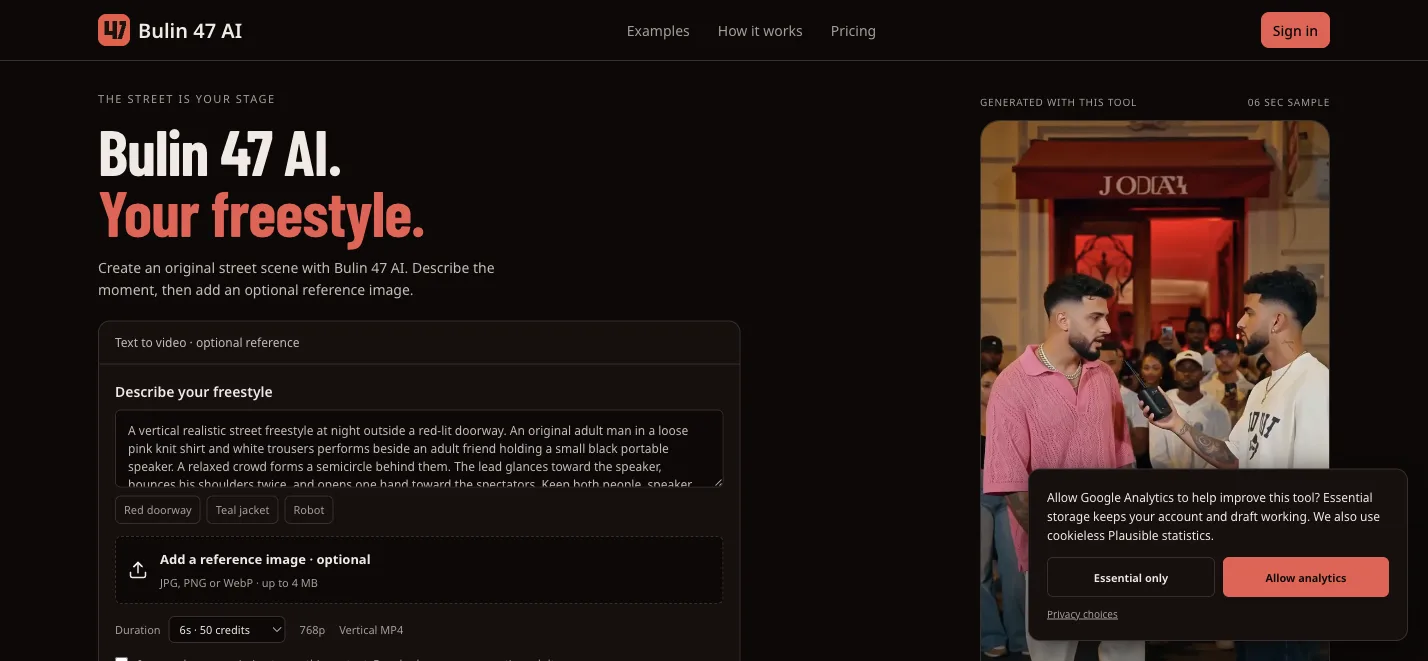1428x661 pixels.
Task: Click "THE STREET IS YOUR STAGE" tagline
Action: pos(186,99)
